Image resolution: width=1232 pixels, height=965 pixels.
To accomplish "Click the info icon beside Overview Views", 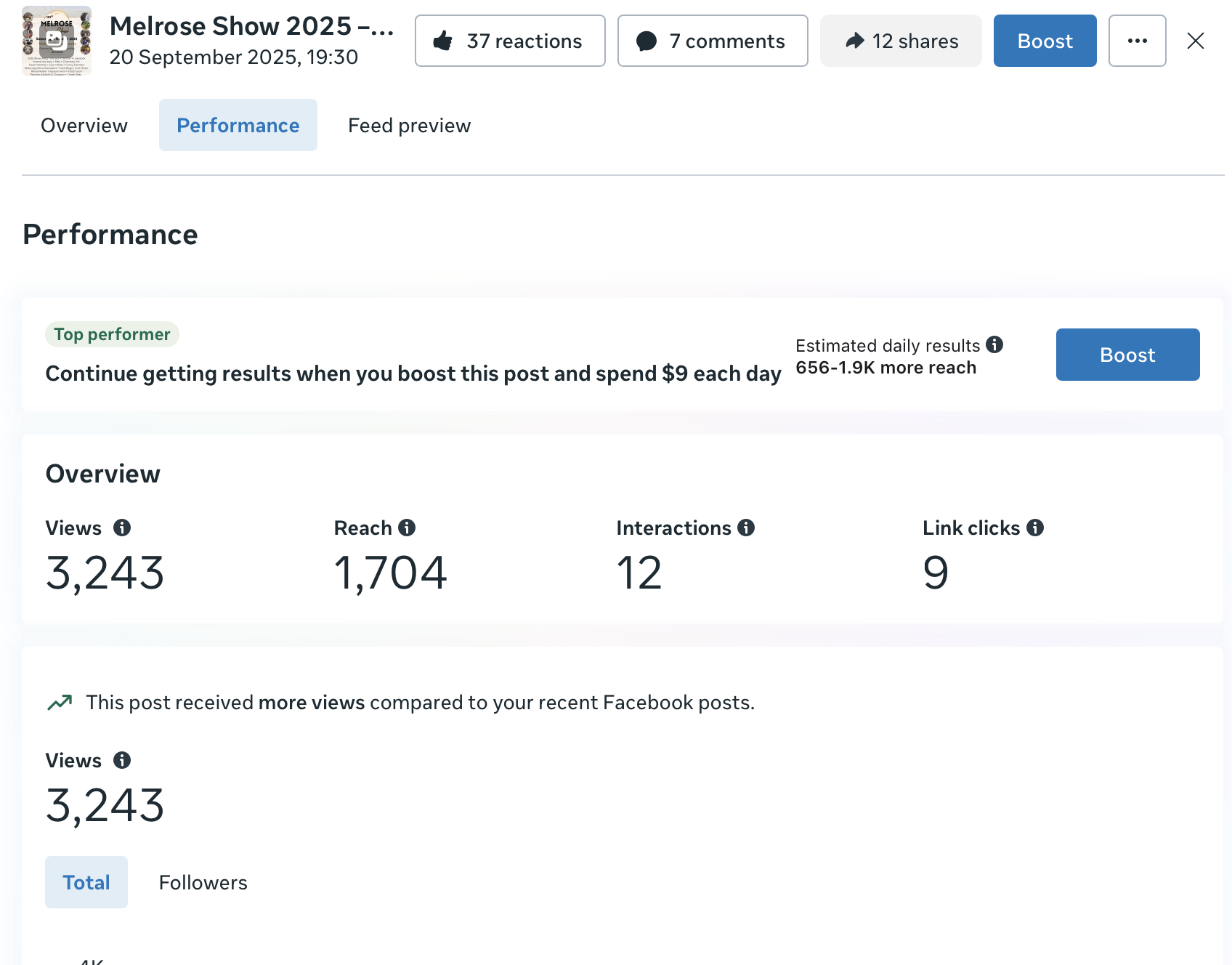I will pyautogui.click(x=122, y=528).
